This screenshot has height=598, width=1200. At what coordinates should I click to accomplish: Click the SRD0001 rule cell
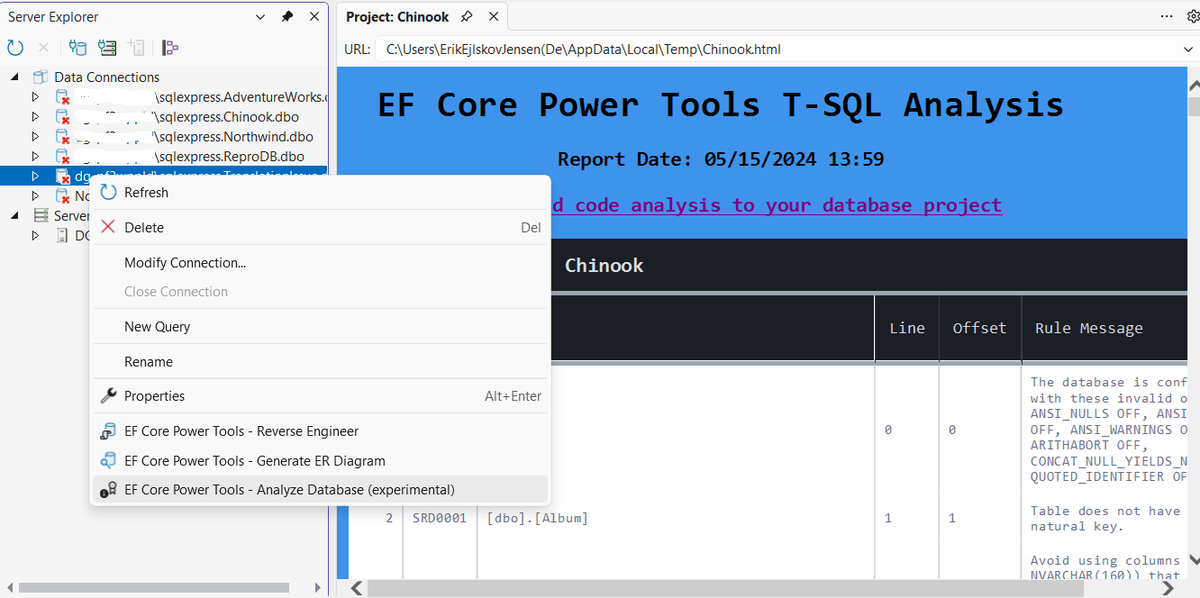point(439,518)
